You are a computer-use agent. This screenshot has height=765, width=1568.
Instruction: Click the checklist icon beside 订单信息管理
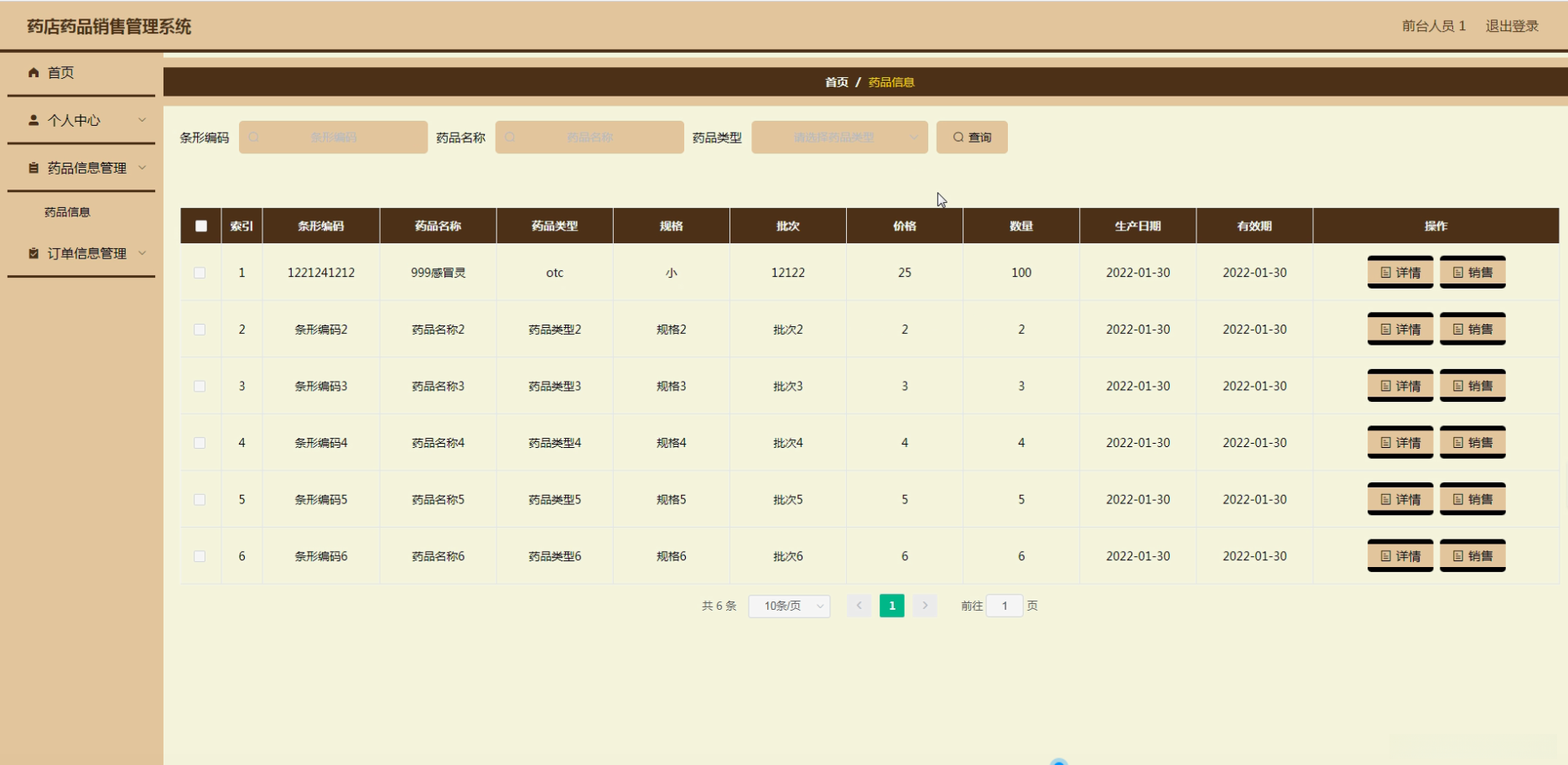pos(34,253)
